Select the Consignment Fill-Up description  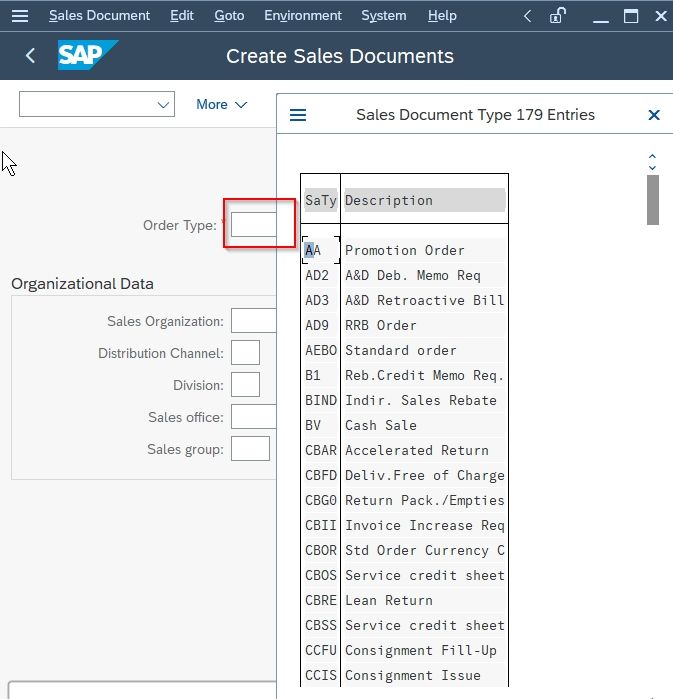421,650
